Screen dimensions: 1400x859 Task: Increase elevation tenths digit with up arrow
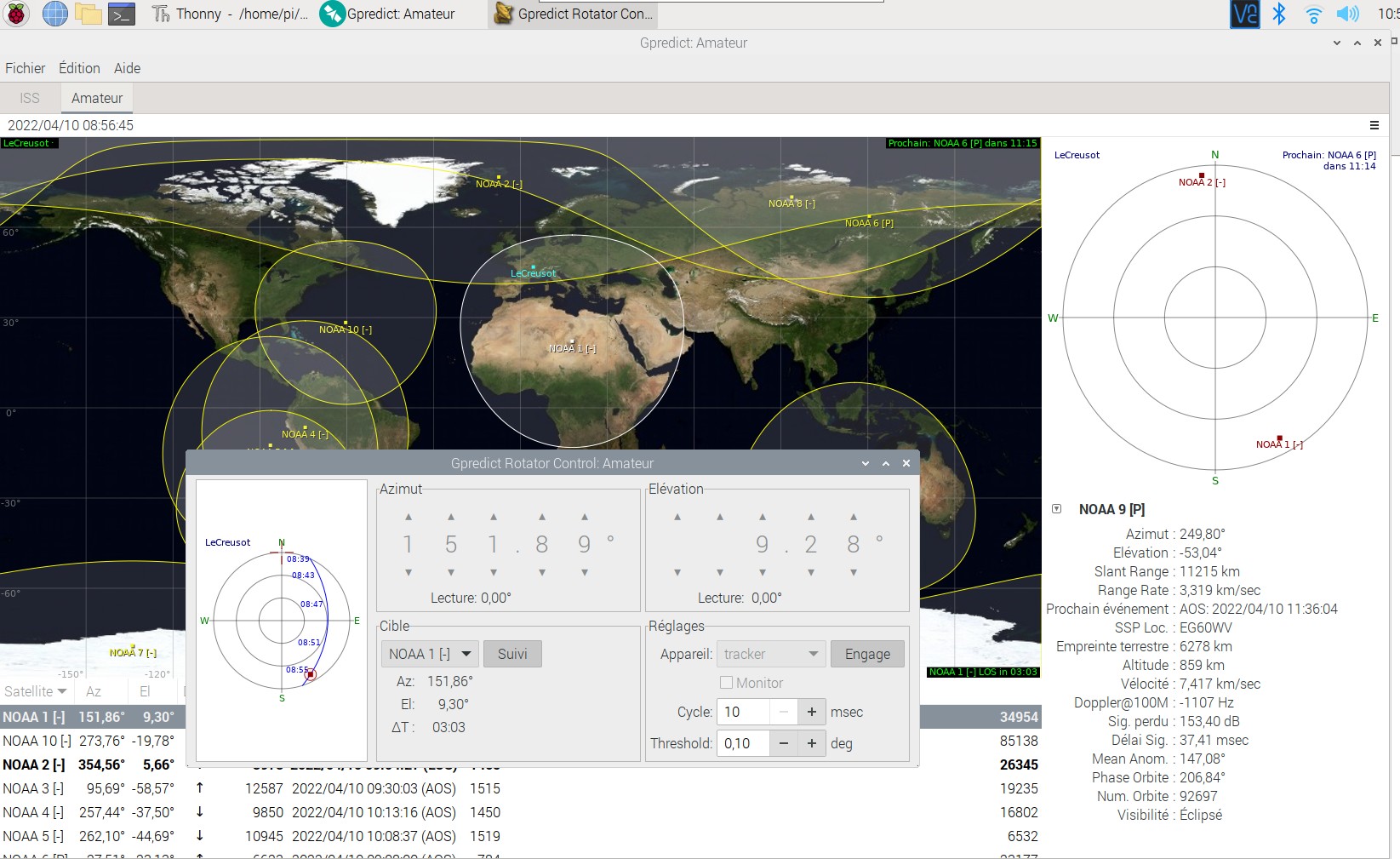pos(811,517)
